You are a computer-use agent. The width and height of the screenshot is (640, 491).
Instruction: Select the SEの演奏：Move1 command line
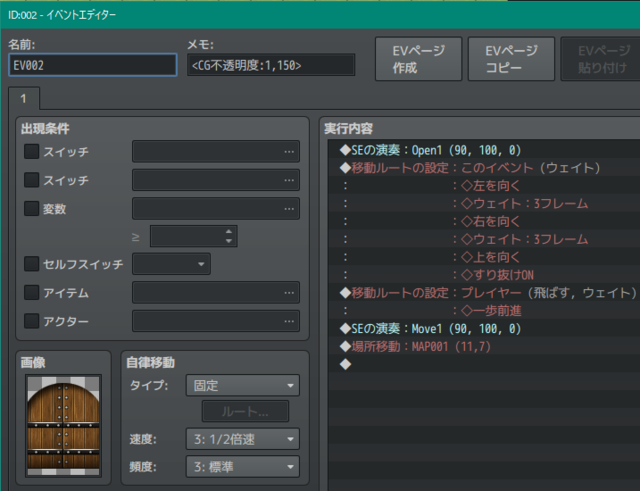pos(484,329)
